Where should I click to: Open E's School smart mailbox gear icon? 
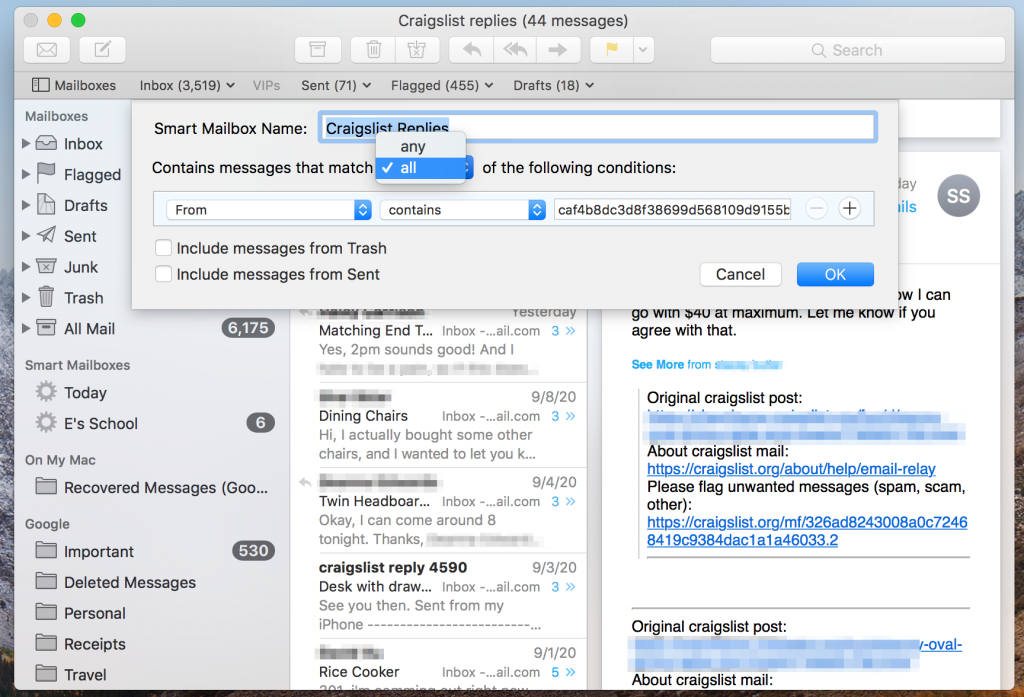[x=46, y=423]
